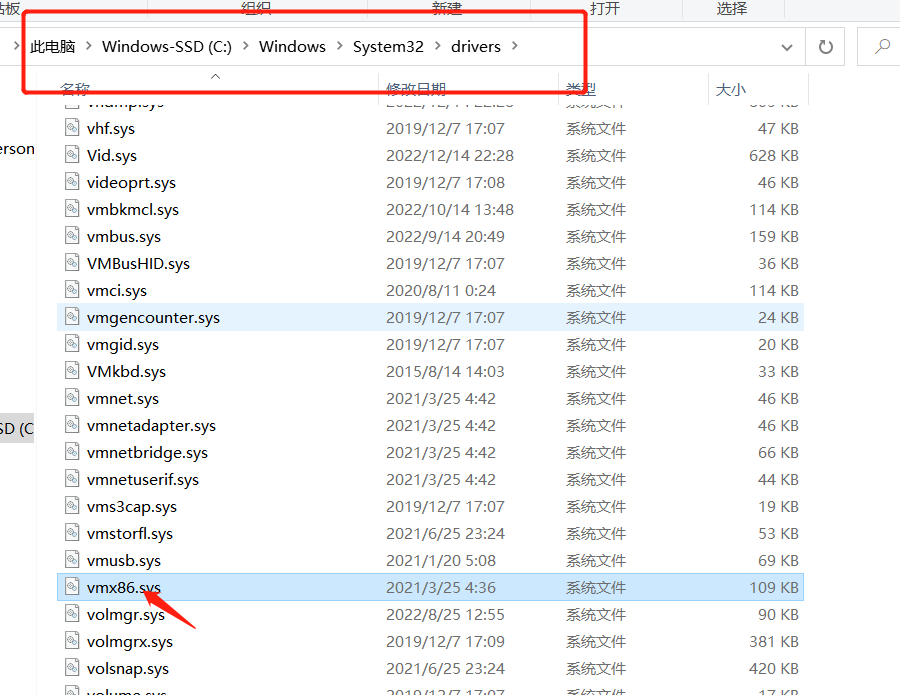Click the vhf.sys file icon
The height and width of the screenshot is (695, 900).
[72, 127]
